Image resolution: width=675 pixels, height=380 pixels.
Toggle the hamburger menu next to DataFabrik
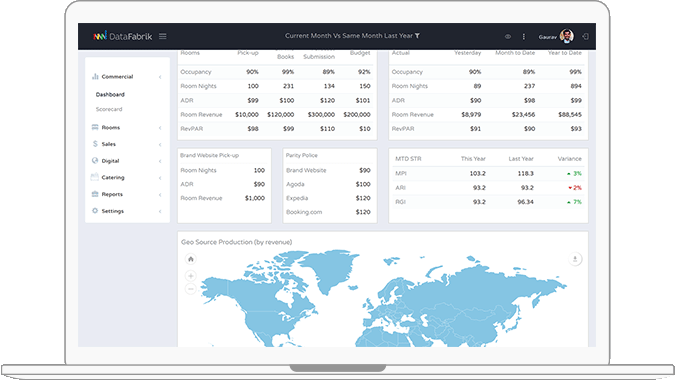click(x=162, y=36)
